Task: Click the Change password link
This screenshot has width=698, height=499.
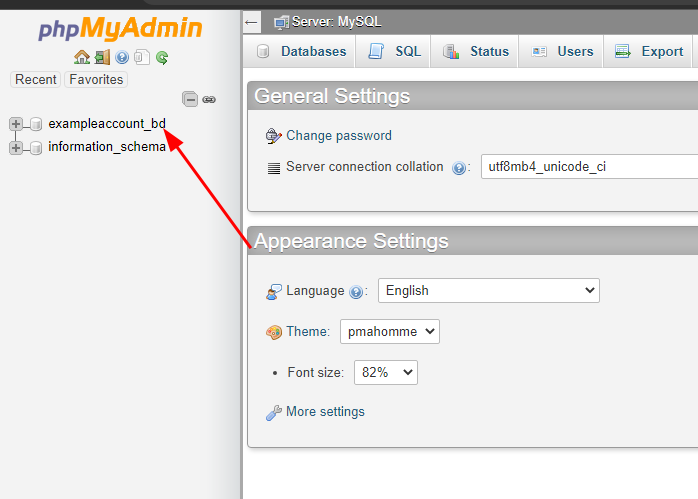Action: point(338,136)
